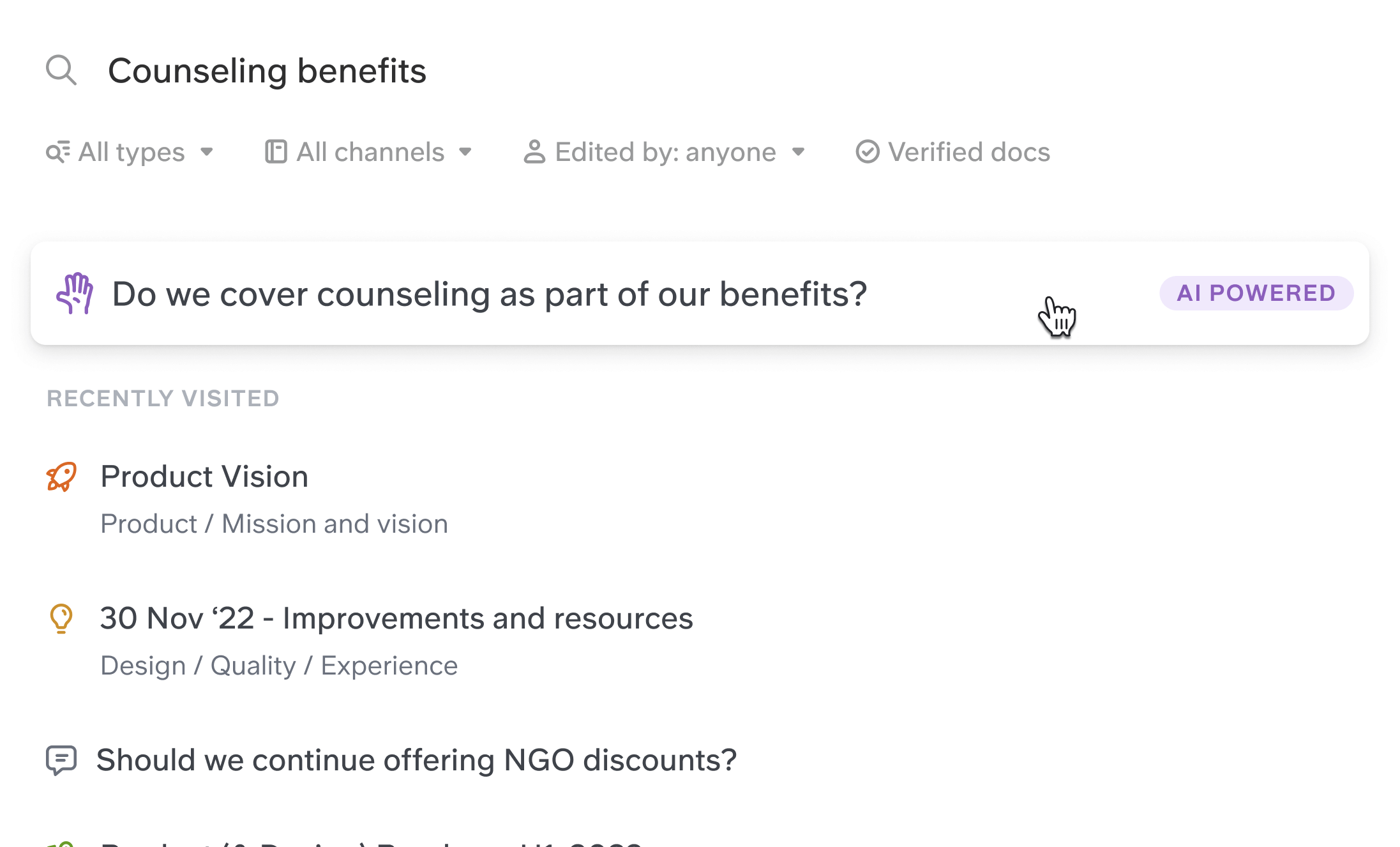1400x847 pixels.
Task: Click the purple waving hand icon
Action: point(75,294)
